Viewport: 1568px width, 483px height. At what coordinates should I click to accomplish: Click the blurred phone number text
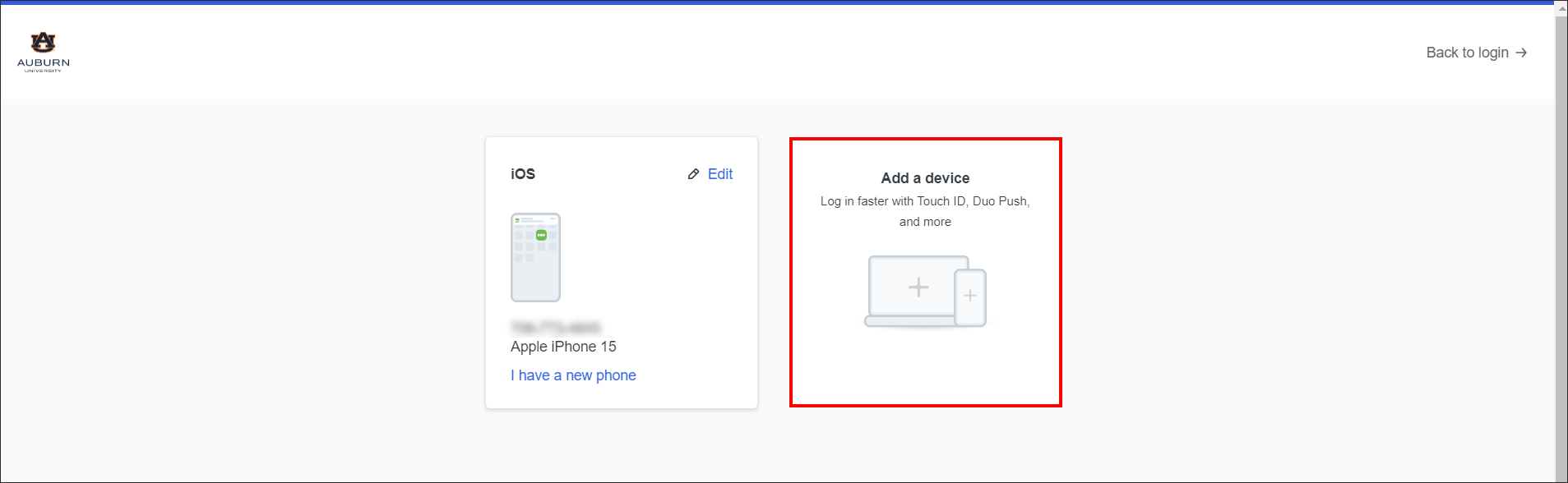(556, 327)
